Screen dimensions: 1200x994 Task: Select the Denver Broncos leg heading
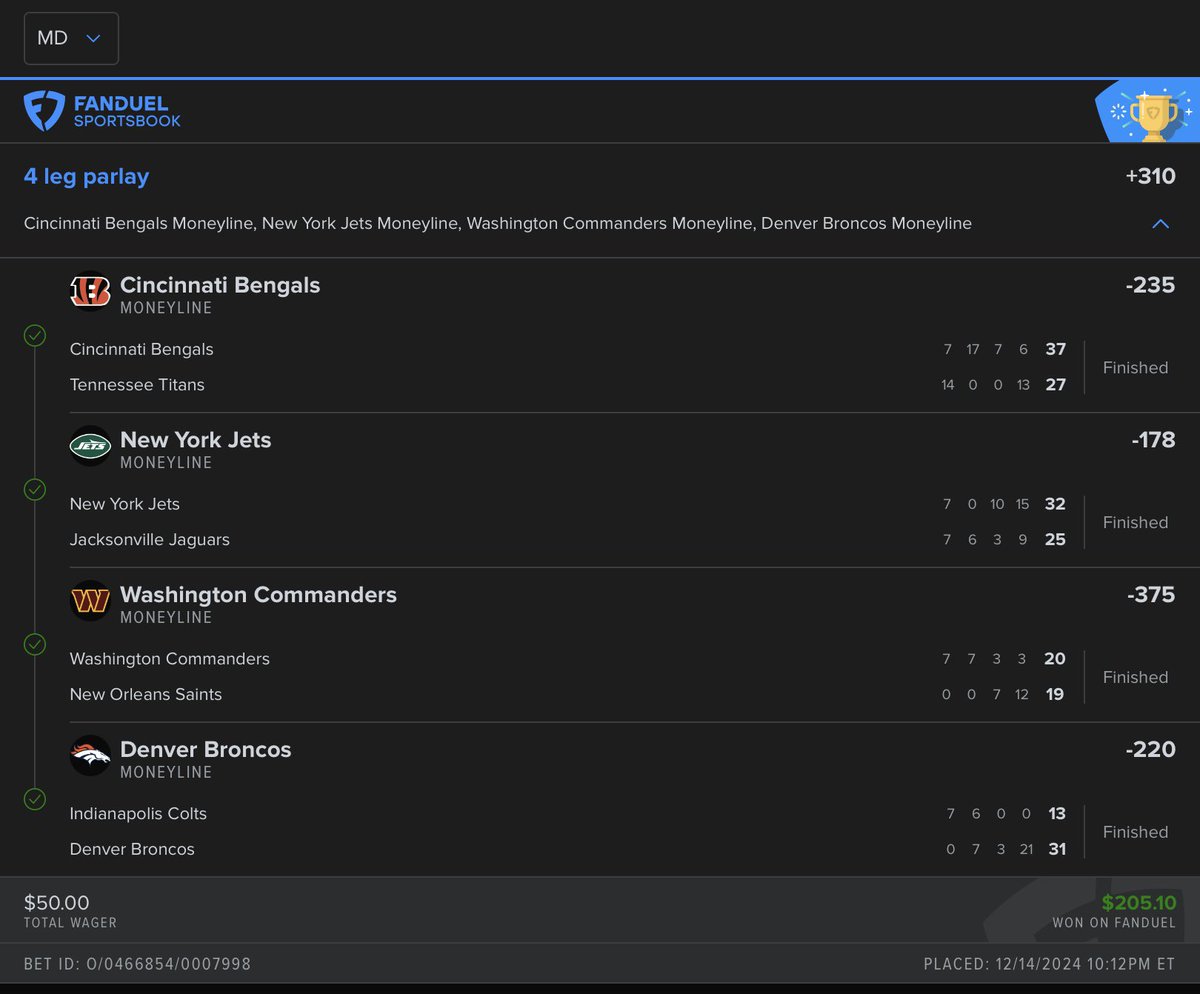(x=205, y=750)
